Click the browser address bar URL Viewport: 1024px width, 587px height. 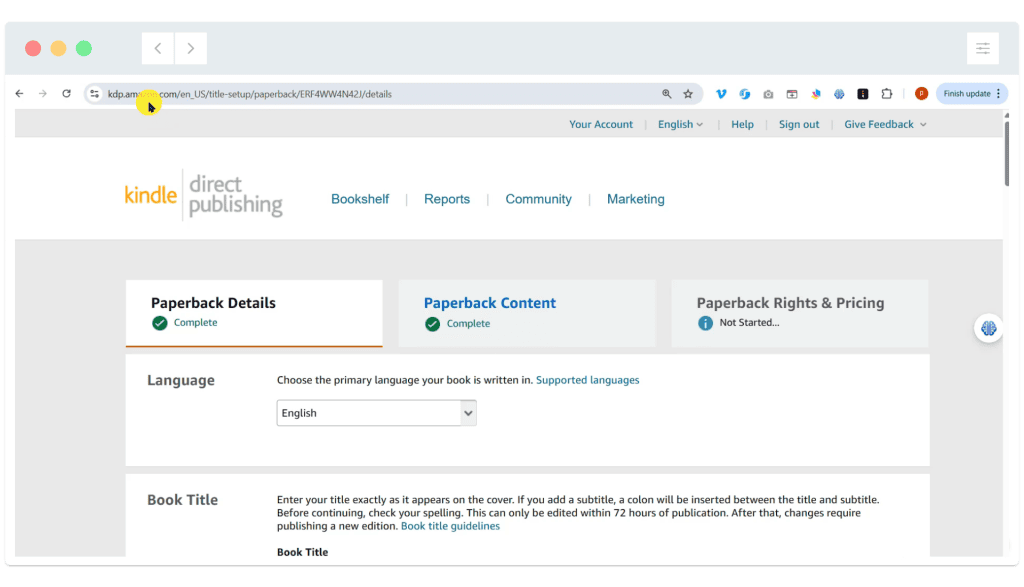point(249,94)
